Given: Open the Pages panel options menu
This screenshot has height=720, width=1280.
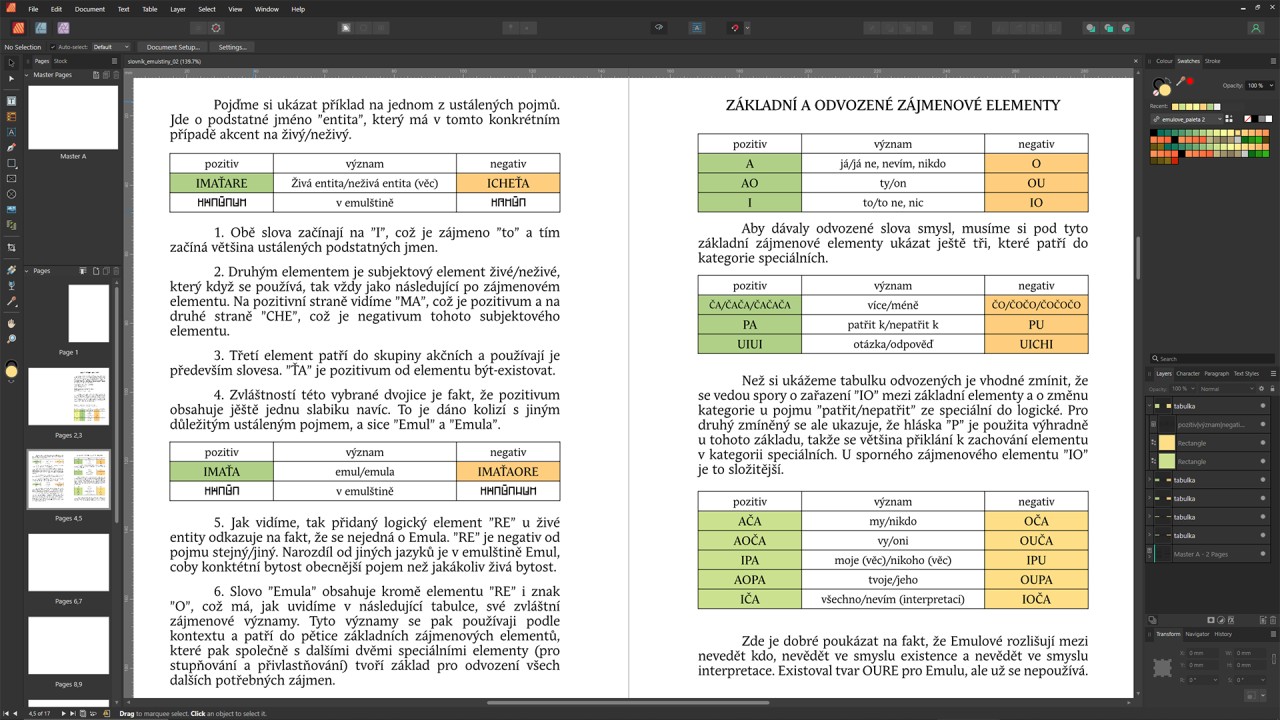Looking at the screenshot, I should click(115, 61).
